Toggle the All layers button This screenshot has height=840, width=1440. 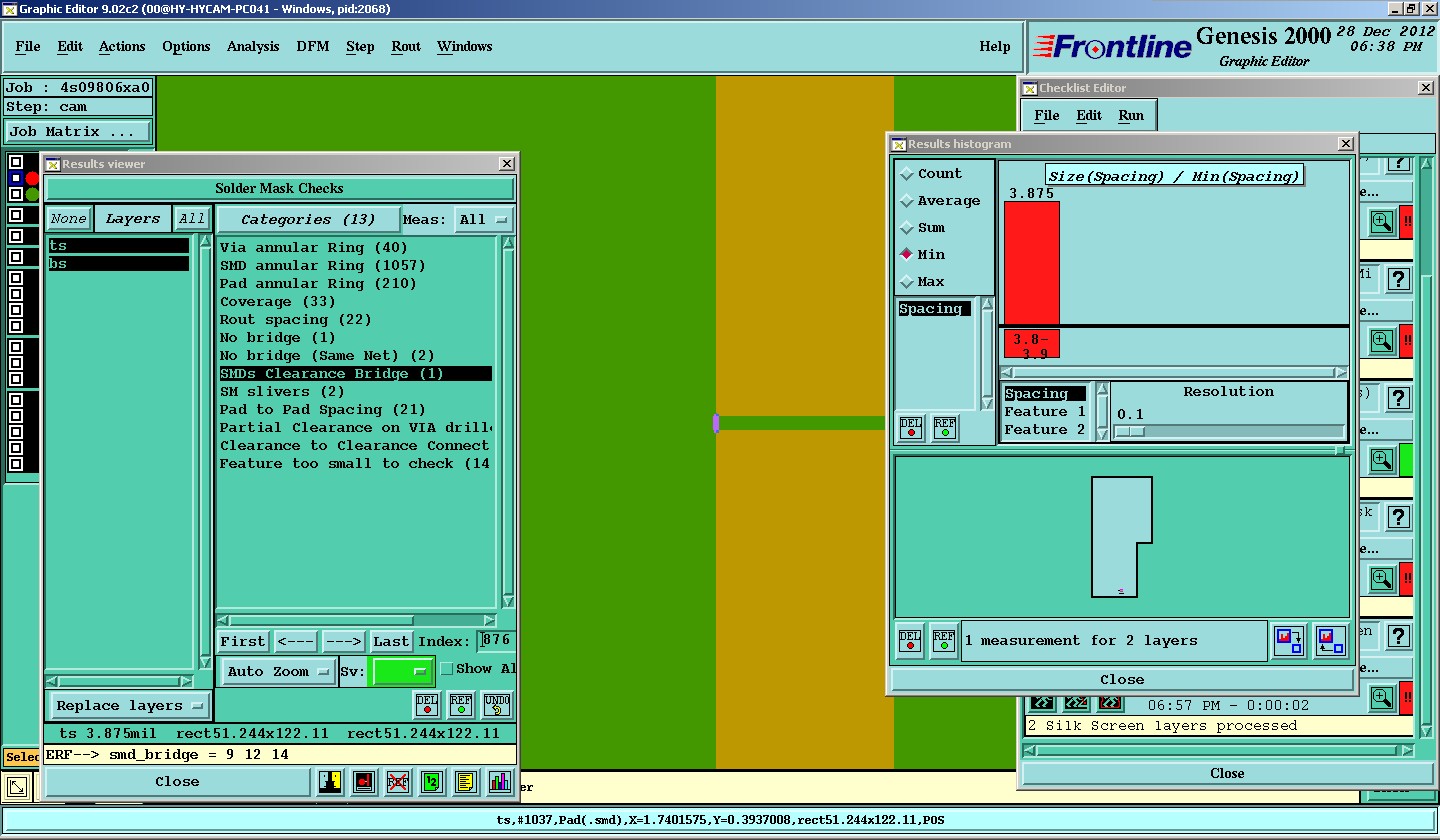tap(191, 219)
